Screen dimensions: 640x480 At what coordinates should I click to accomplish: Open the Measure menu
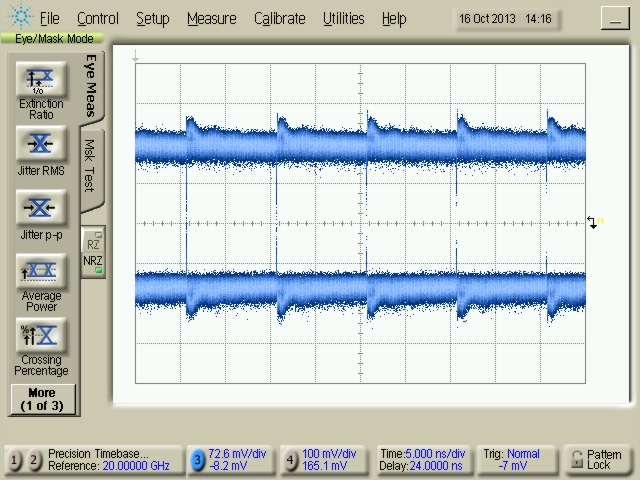(211, 18)
